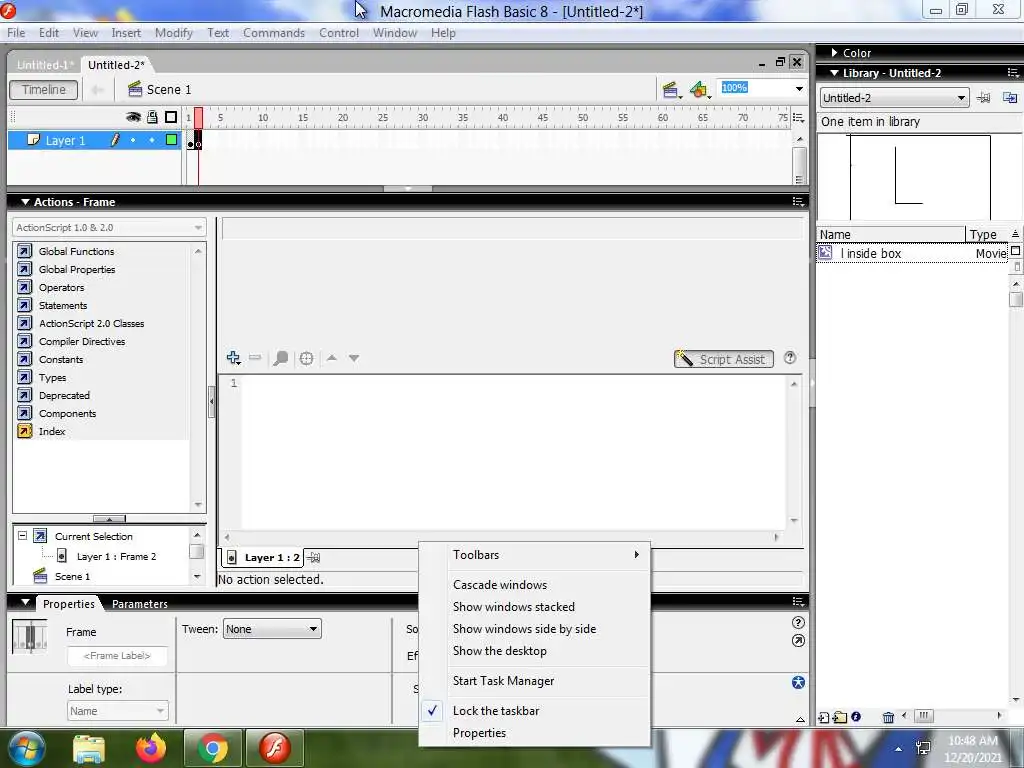Toggle Layer 1 lock dot
1024x768 pixels.
tap(152, 140)
